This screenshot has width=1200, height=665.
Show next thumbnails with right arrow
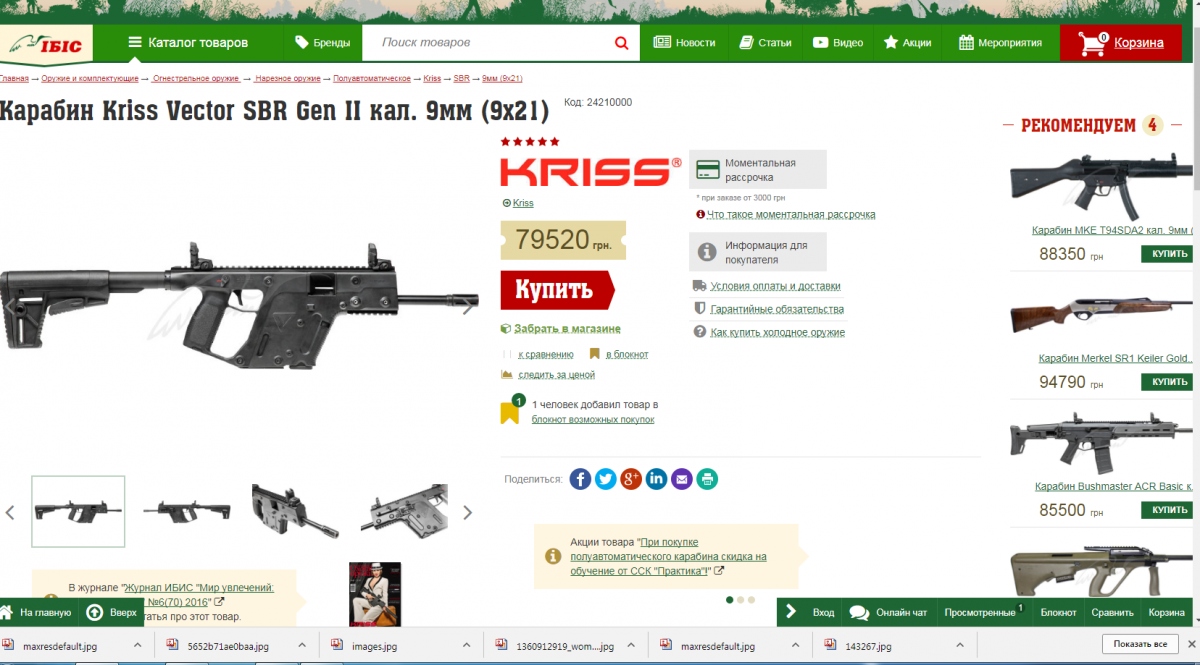tap(467, 512)
